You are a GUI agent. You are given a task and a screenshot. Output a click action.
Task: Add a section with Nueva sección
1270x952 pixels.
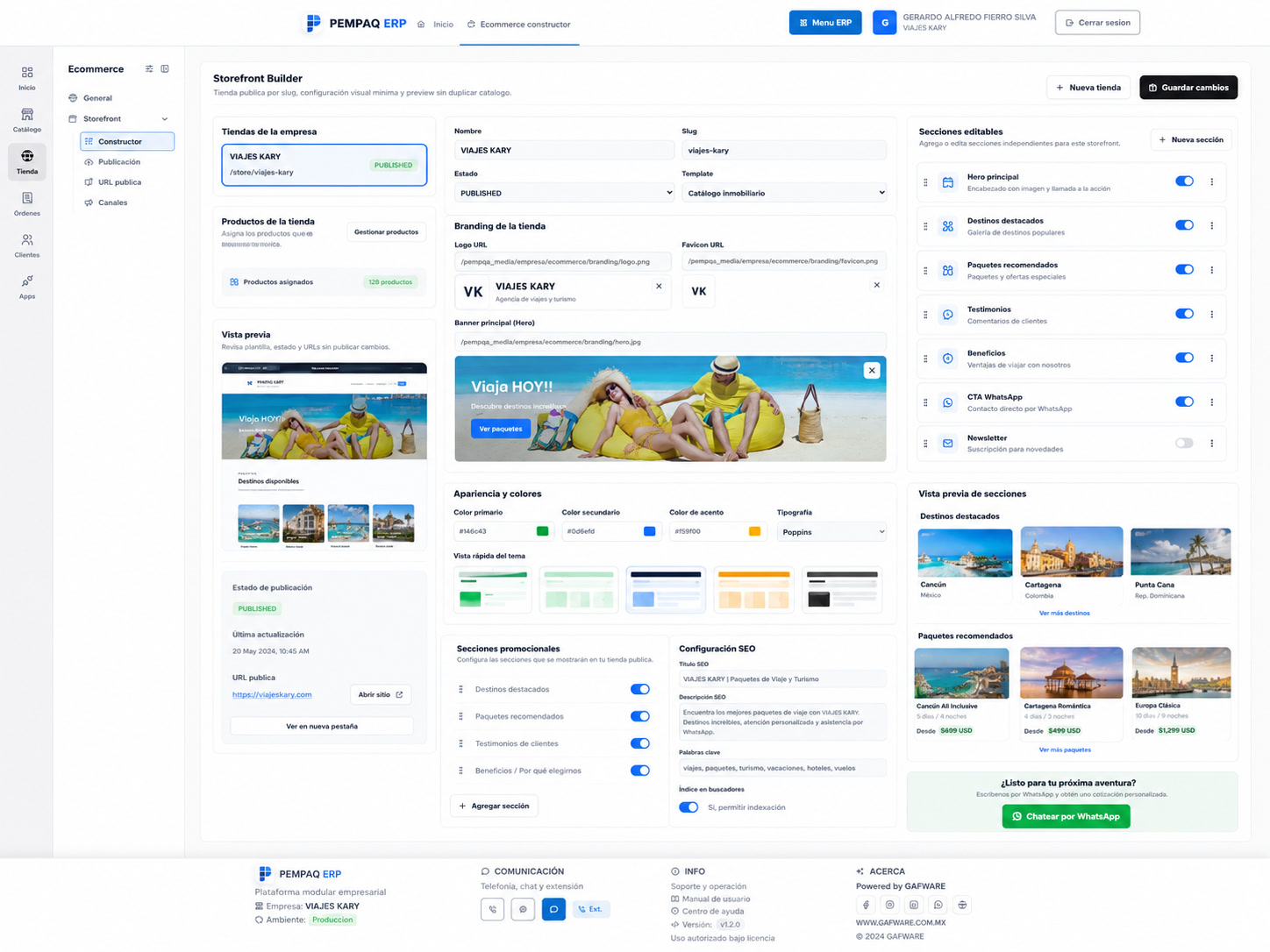click(1191, 139)
